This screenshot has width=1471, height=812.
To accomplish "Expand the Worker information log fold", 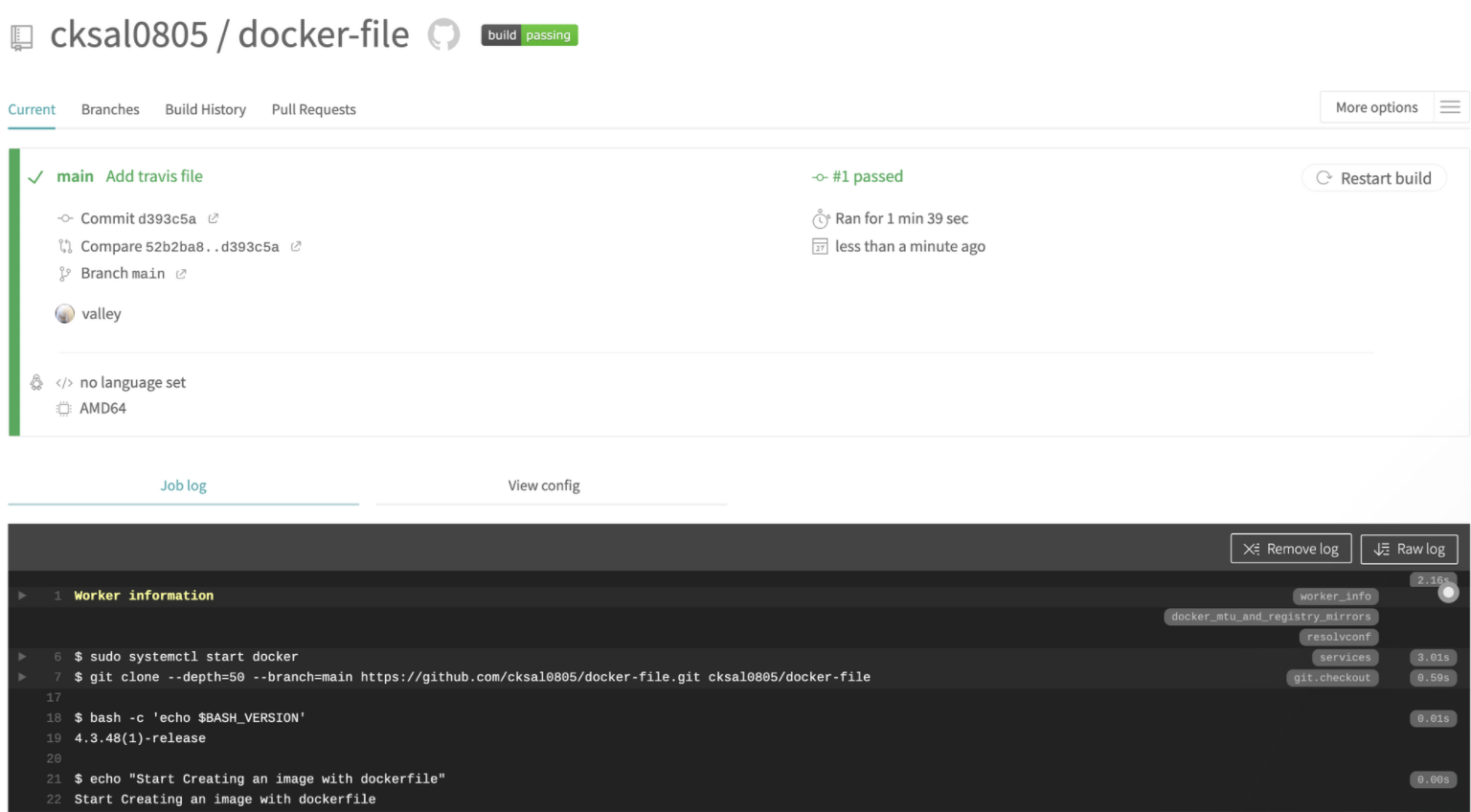I will [22, 596].
